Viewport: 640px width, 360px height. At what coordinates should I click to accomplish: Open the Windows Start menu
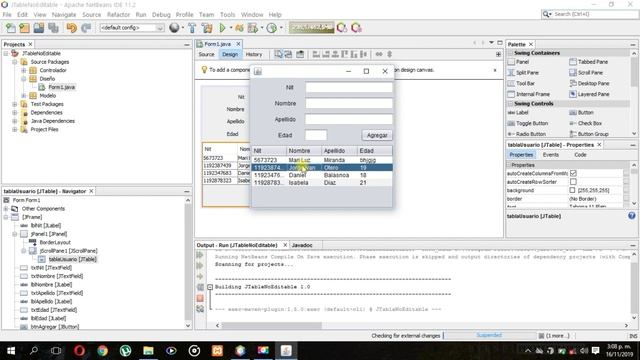[11, 351]
